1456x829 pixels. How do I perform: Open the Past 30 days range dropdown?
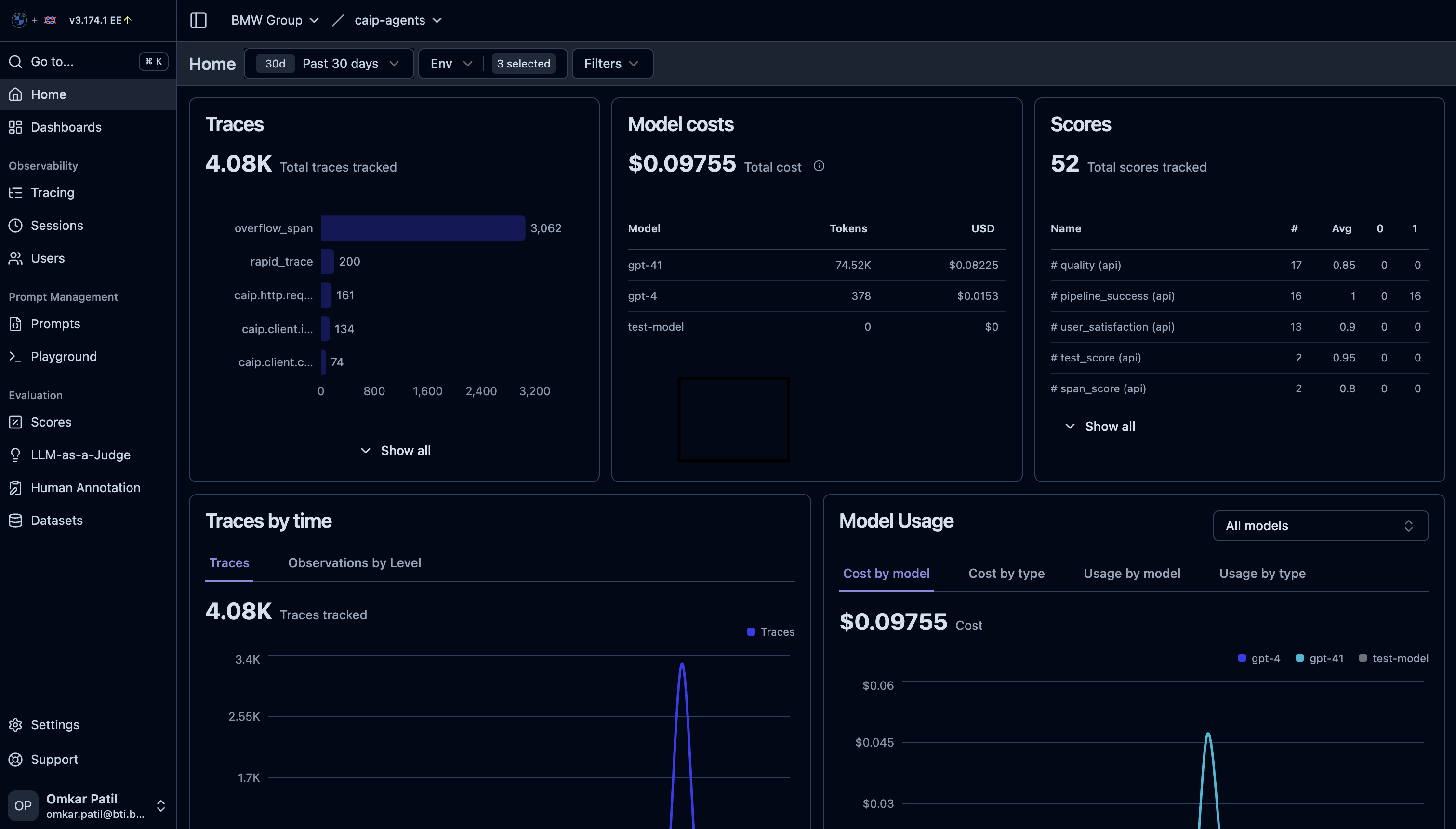pos(329,64)
